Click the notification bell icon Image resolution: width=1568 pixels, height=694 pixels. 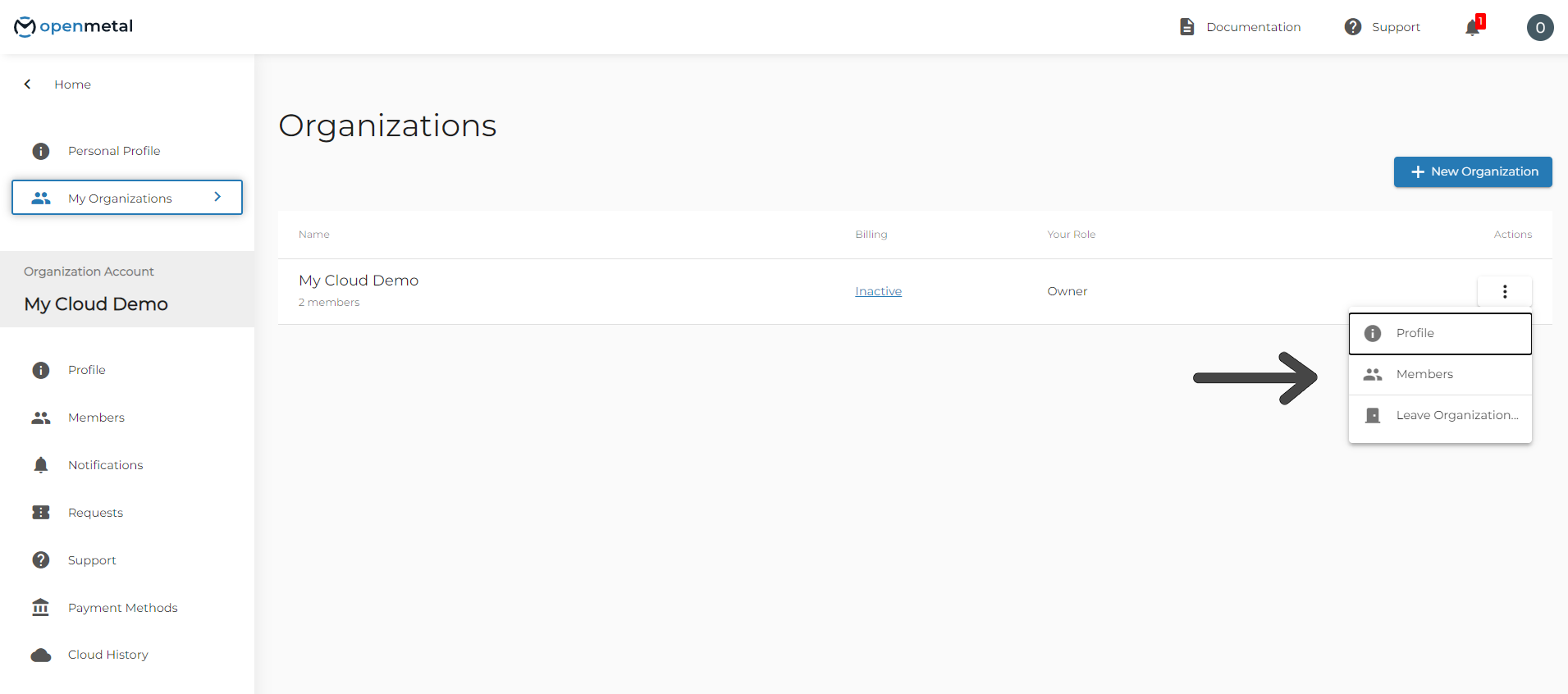tap(1473, 28)
